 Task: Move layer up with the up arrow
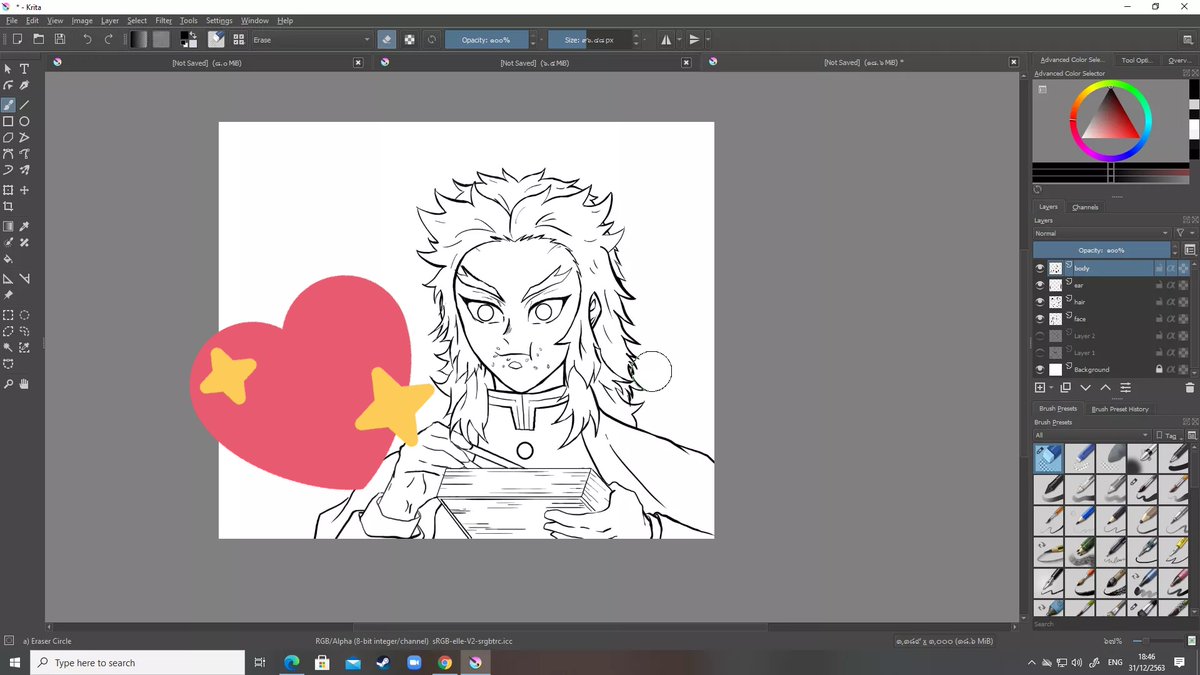pyautogui.click(x=1105, y=387)
